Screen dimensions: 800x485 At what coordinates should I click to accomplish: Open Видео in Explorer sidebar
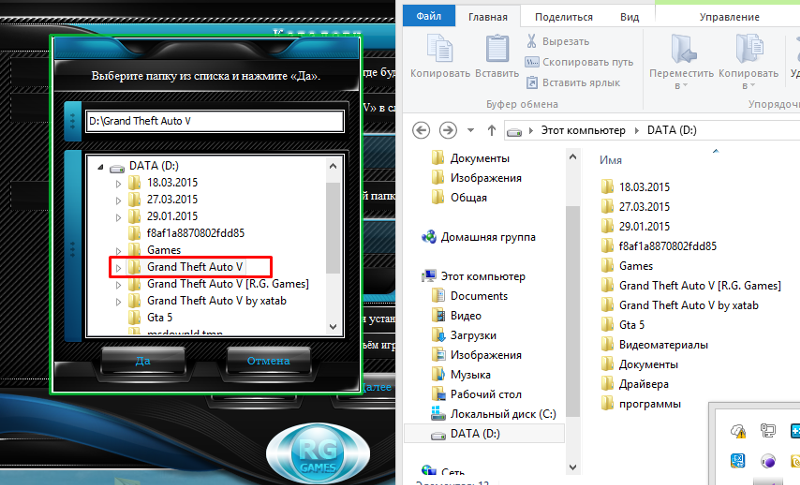pyautogui.click(x=457, y=316)
